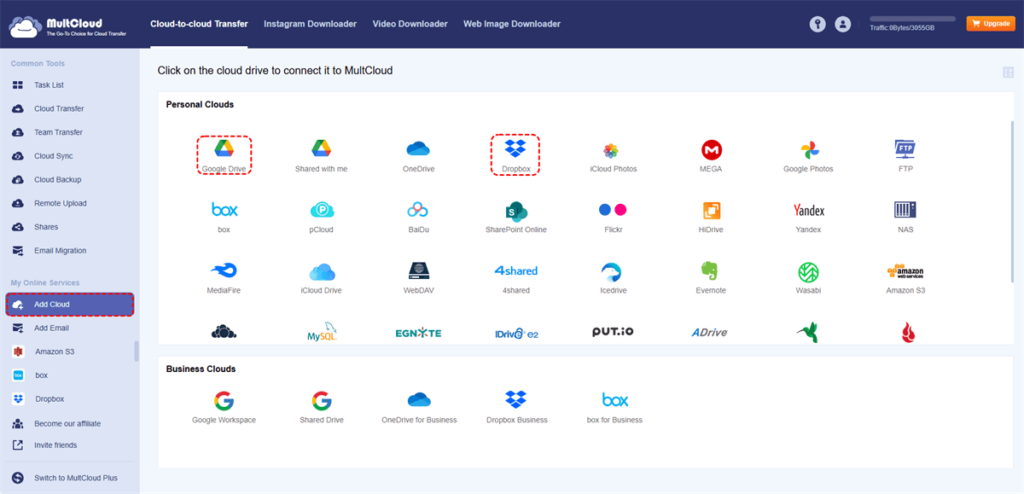Choose the pCloud drive
Screen dimensions: 1024x494
321,217
